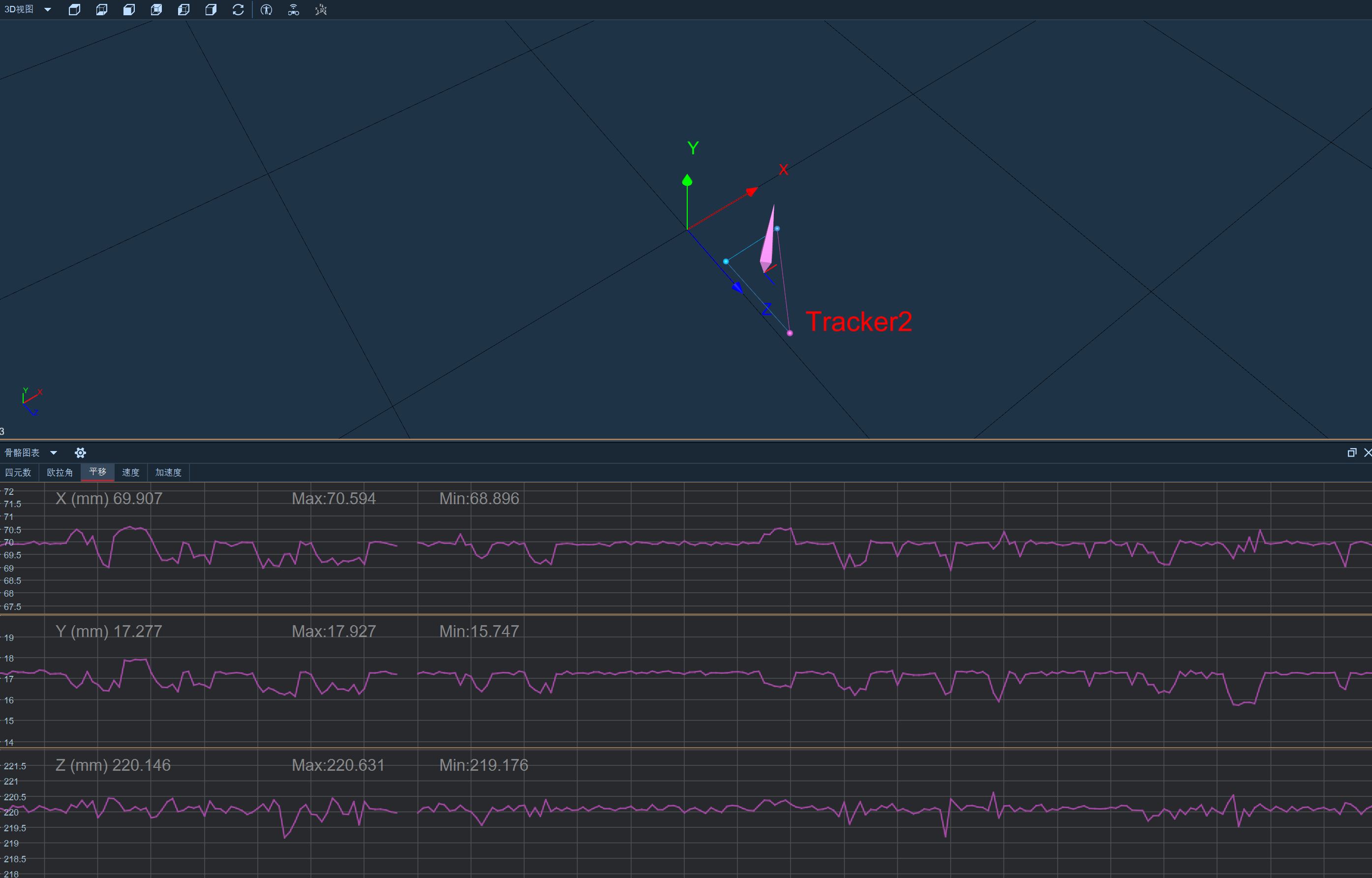1372x878 pixels.
Task: Click the Max:70.594 value
Action: (x=334, y=498)
